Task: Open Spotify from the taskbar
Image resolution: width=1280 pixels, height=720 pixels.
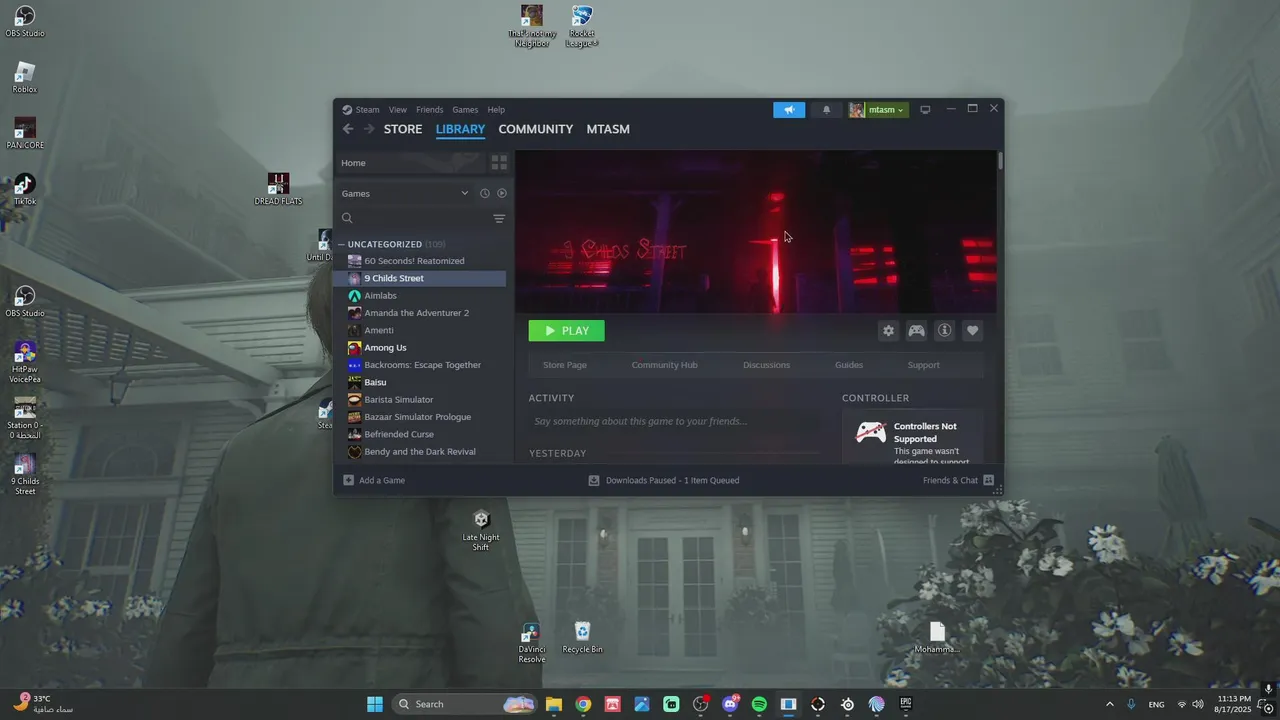Action: [759, 704]
